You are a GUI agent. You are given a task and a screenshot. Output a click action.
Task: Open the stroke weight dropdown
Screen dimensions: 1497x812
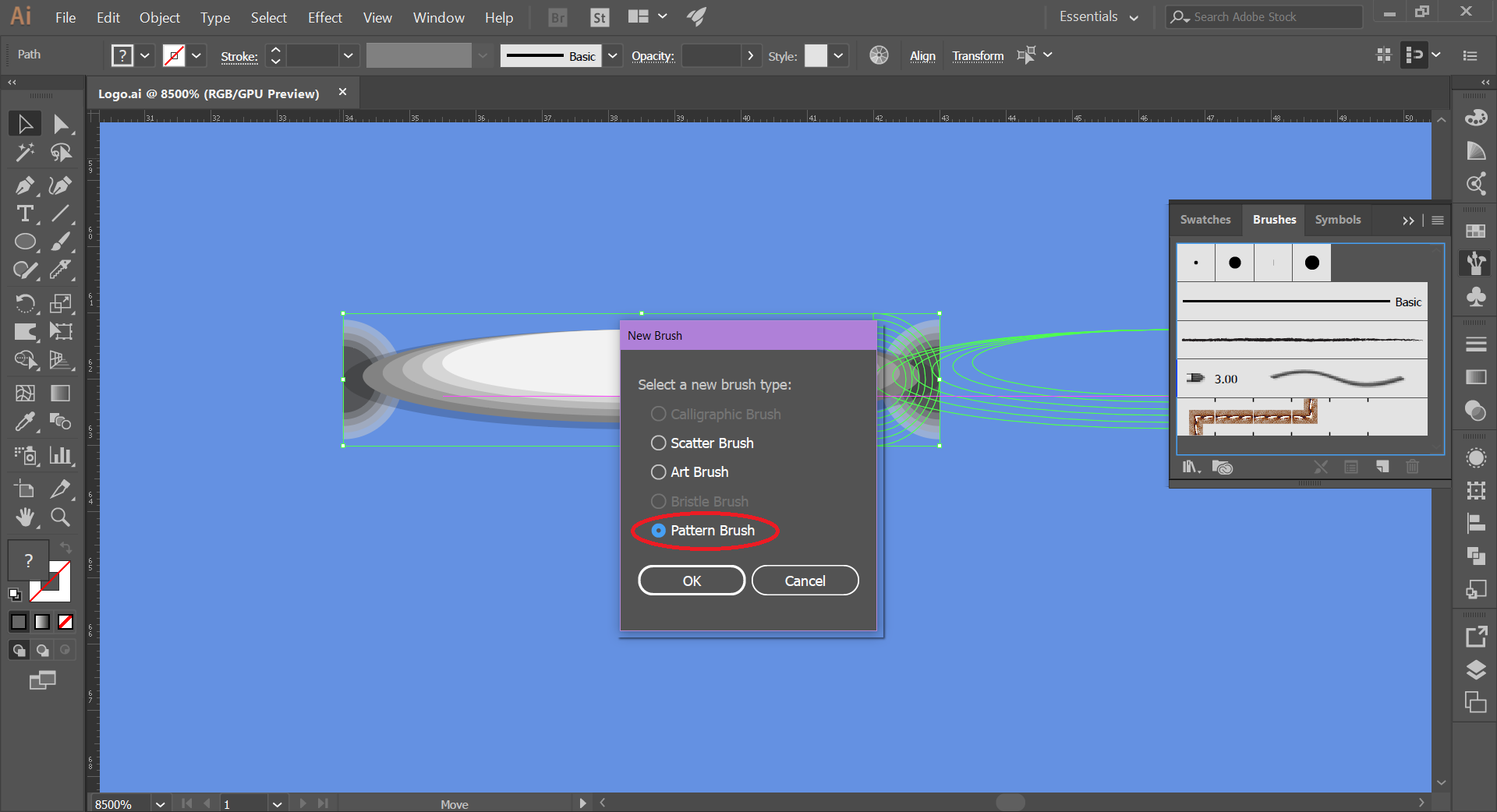(x=348, y=55)
